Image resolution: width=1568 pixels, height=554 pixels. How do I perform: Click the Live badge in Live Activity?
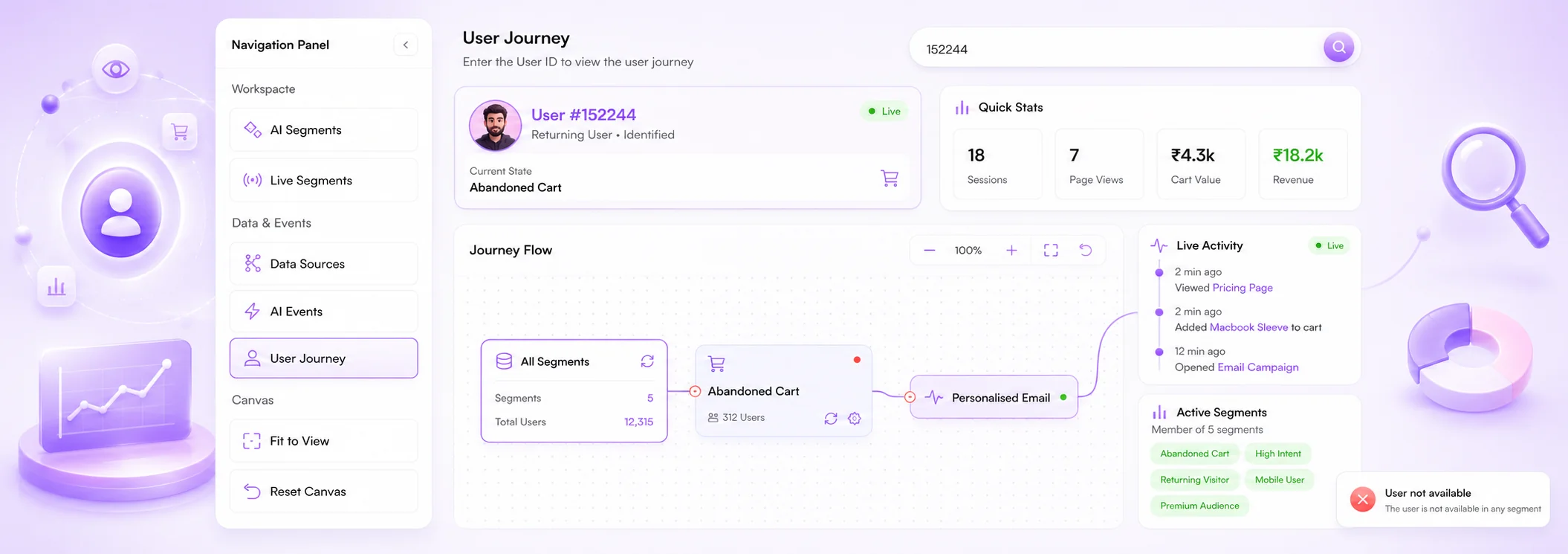point(1329,246)
